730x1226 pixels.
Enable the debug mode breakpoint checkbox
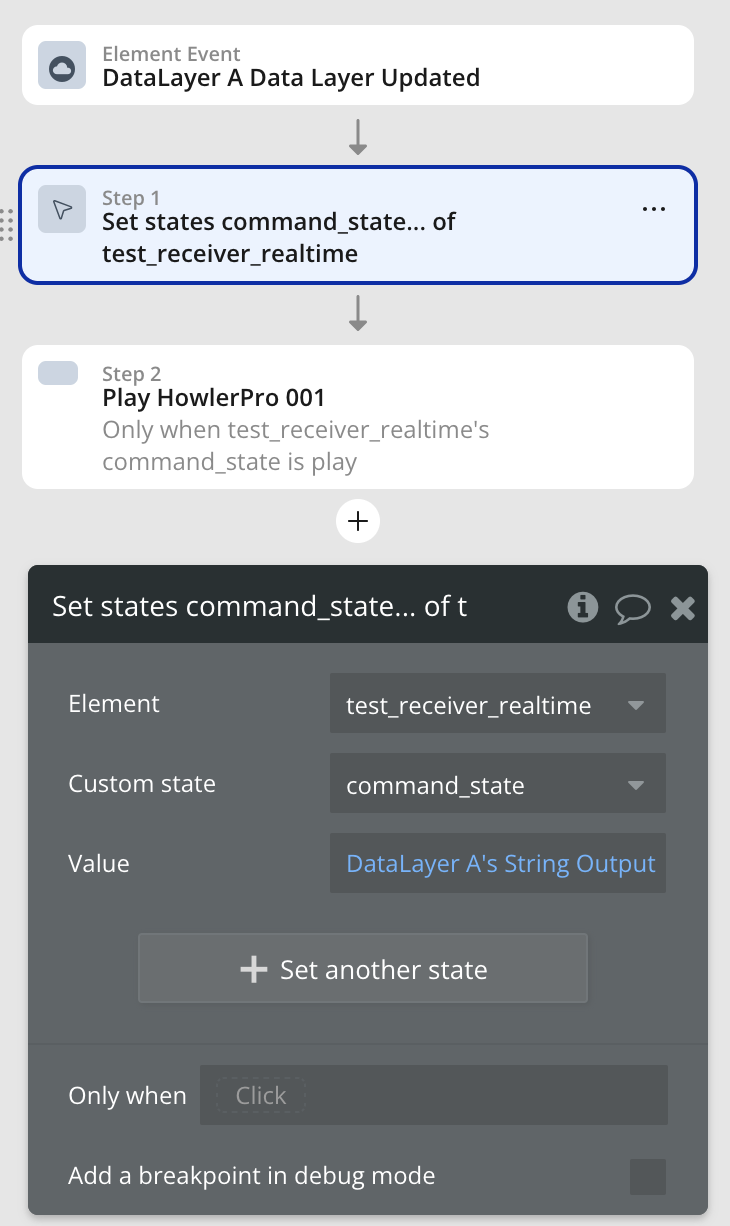647,1177
